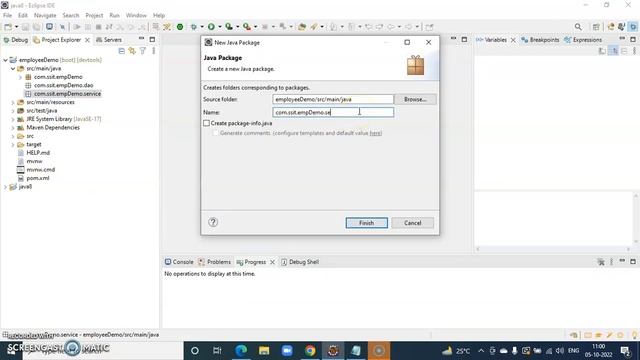Click the 'here' templates link

point(375,133)
